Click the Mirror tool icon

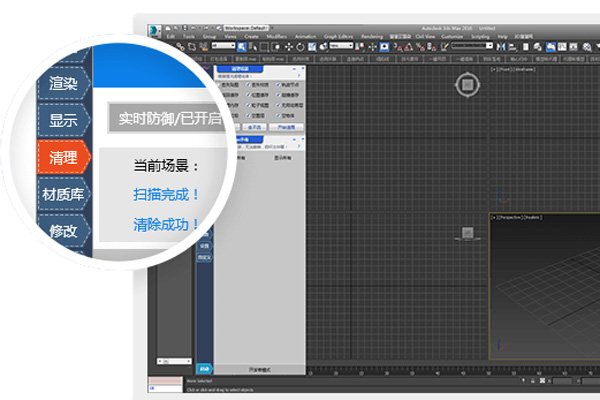pos(501,46)
